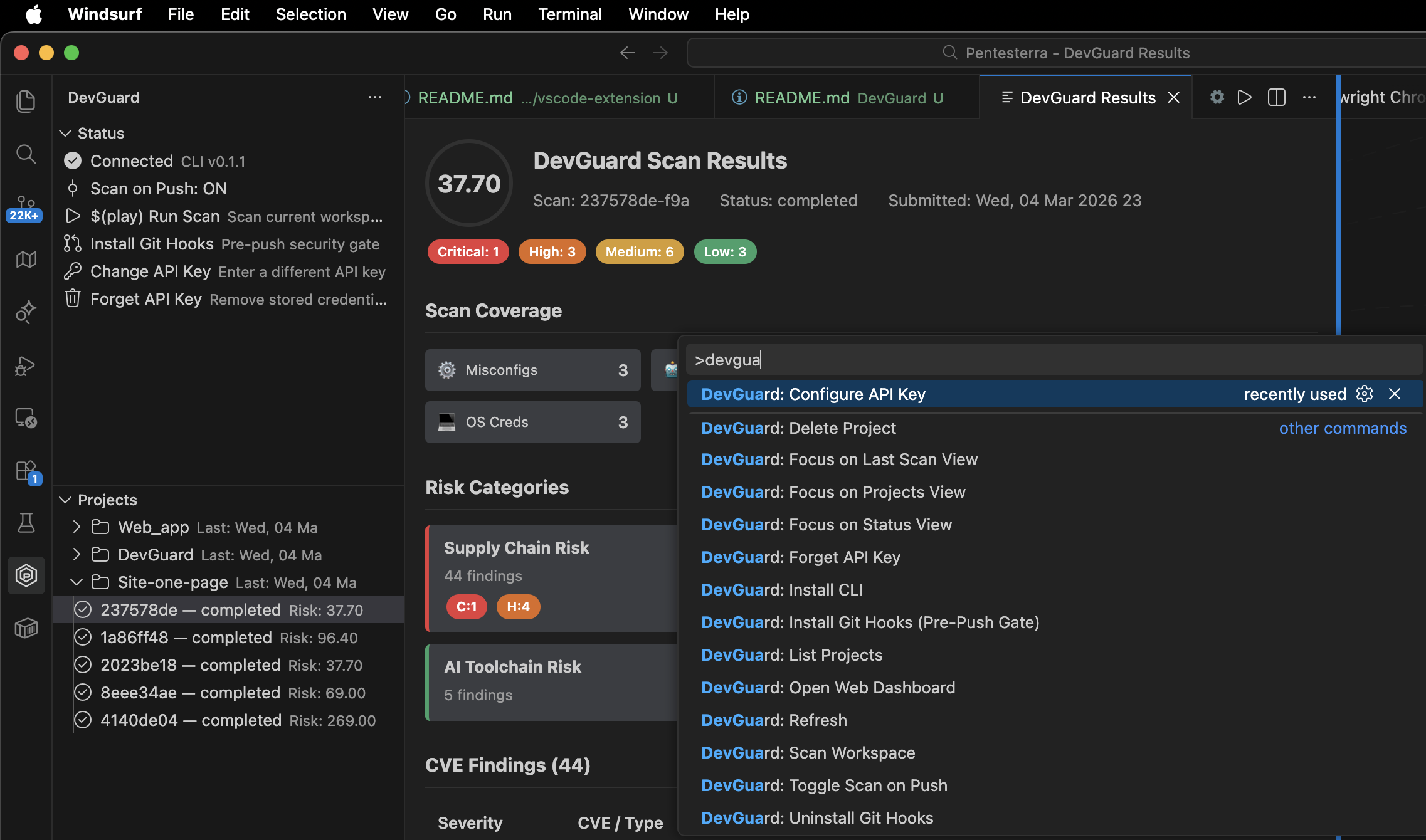Viewport: 1426px width, 840px height.
Task: Choose DevGuard: Open Web Dashboard command
Action: point(828,687)
